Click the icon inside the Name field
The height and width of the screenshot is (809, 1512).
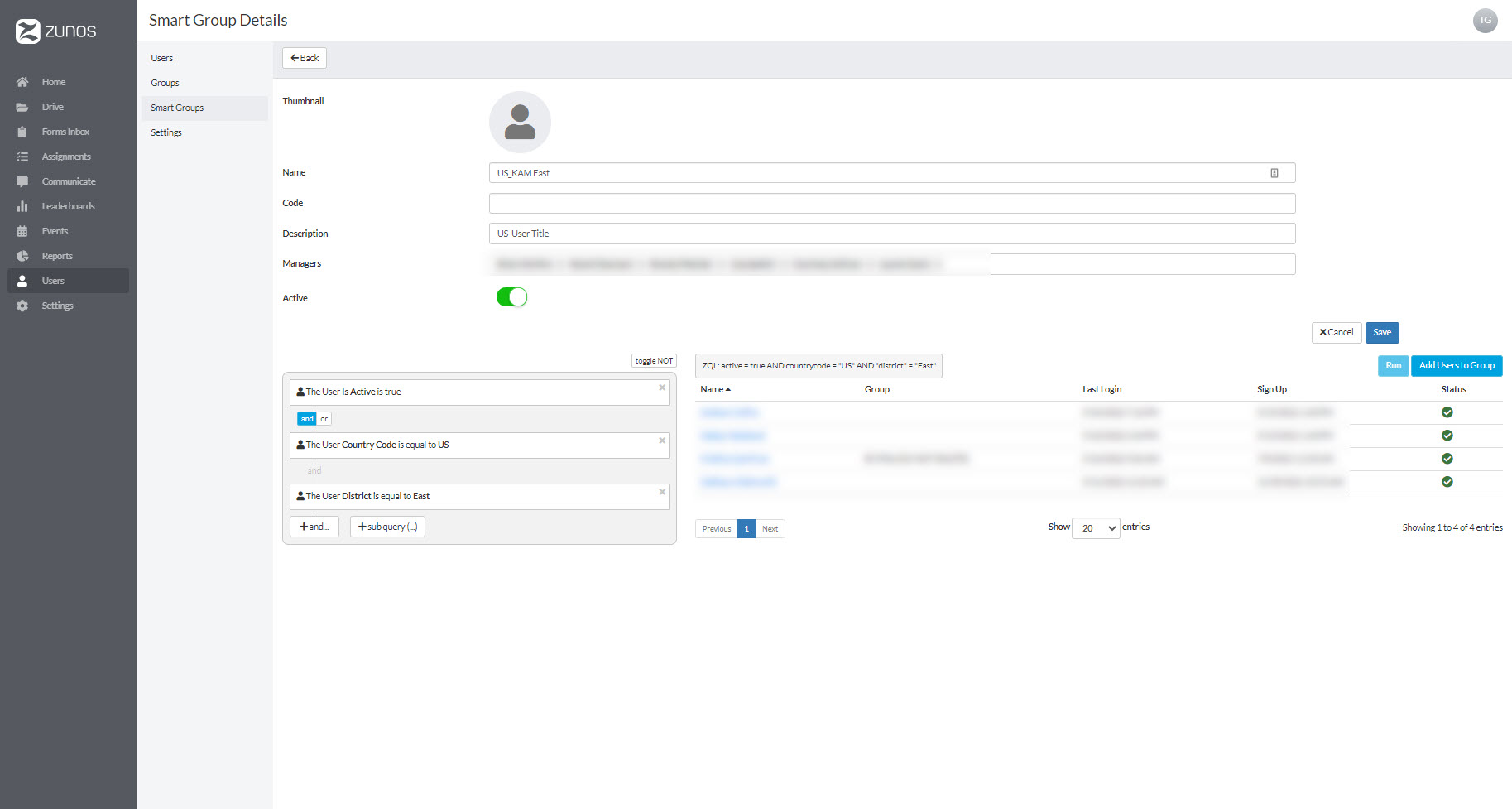click(x=1274, y=173)
